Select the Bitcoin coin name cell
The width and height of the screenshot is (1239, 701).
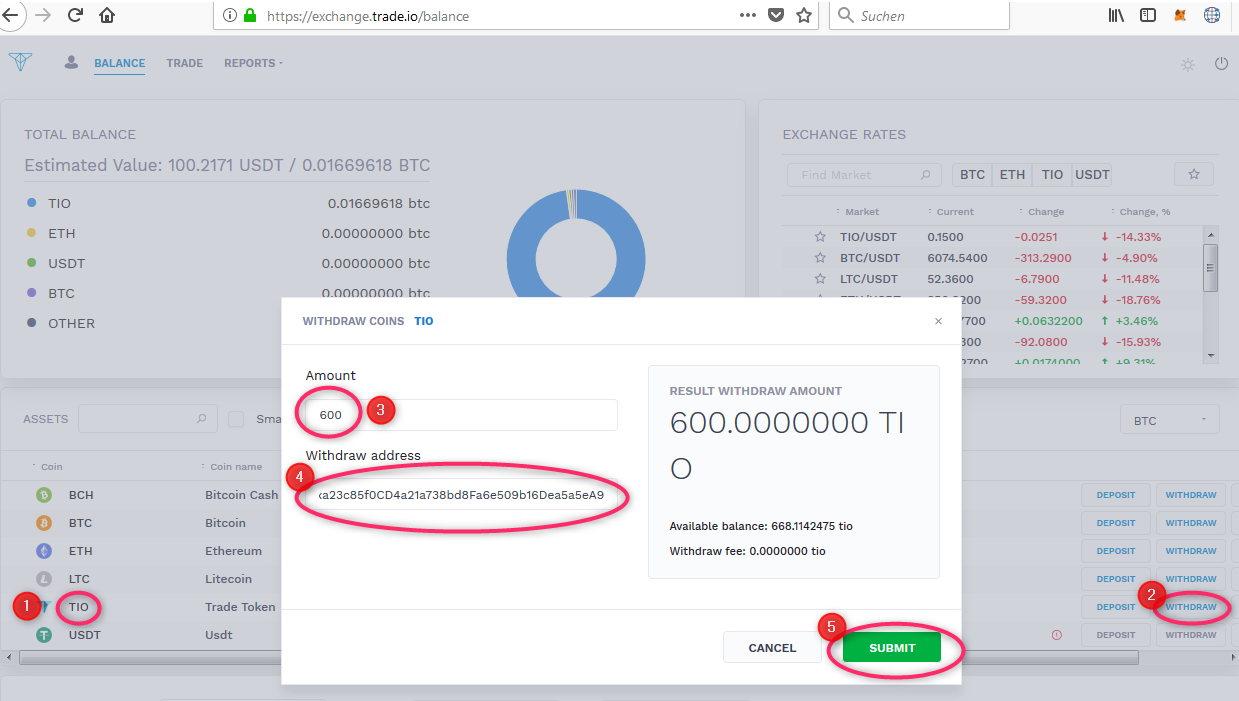[x=225, y=523]
